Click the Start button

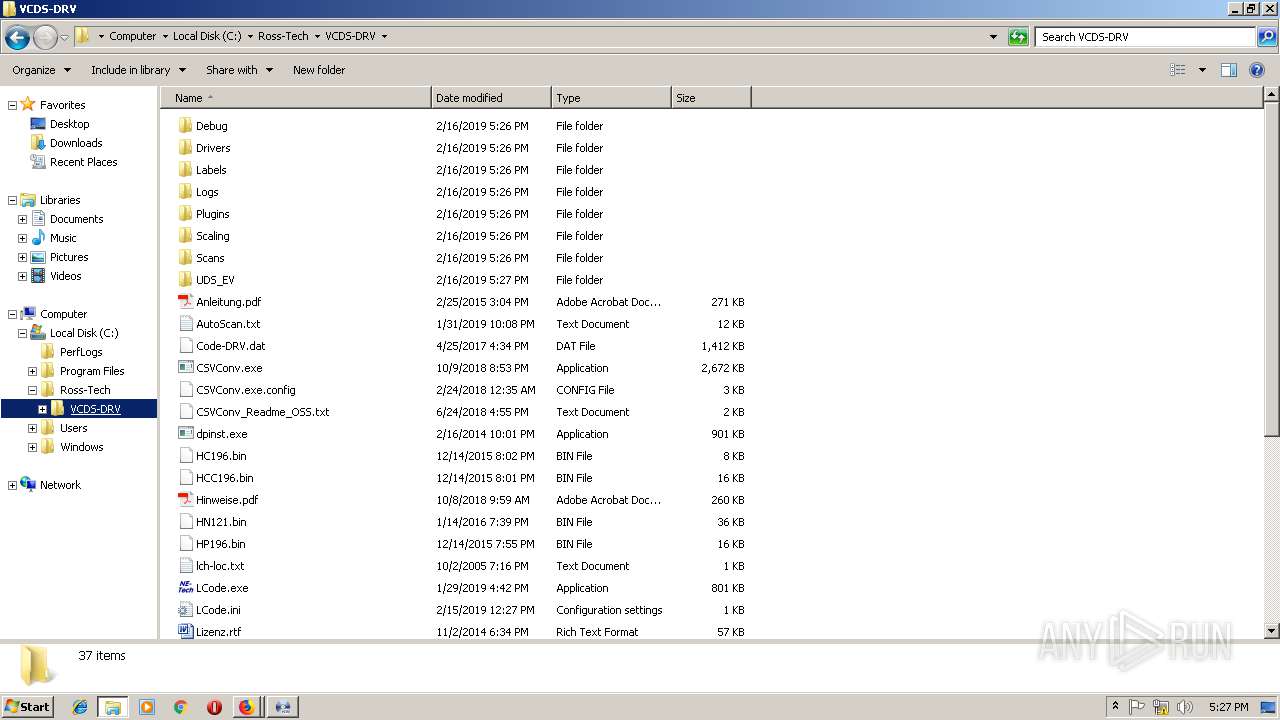[27, 707]
